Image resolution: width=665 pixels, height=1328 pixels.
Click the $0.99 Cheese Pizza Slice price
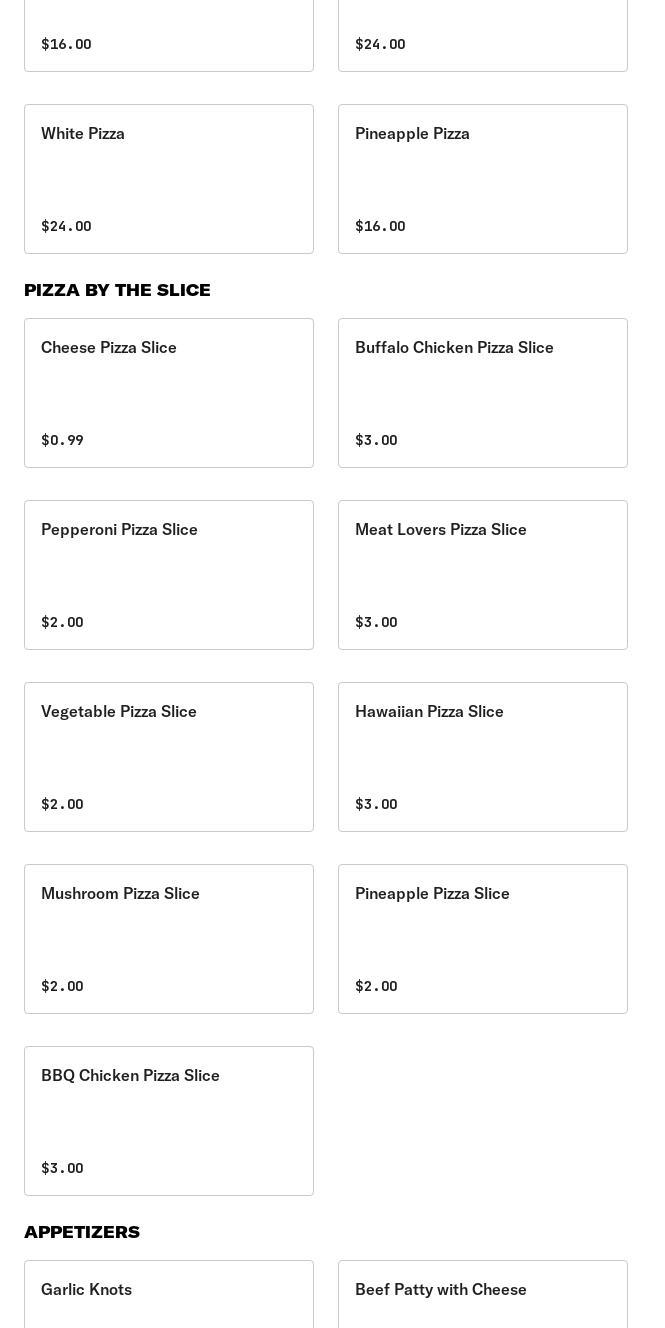click(x=62, y=440)
